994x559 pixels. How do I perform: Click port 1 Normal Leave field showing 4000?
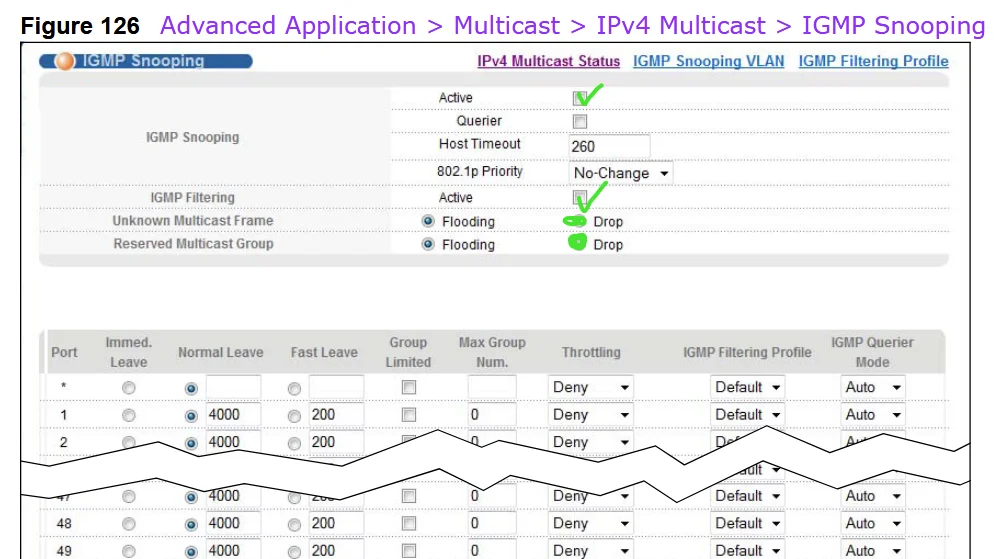point(233,414)
